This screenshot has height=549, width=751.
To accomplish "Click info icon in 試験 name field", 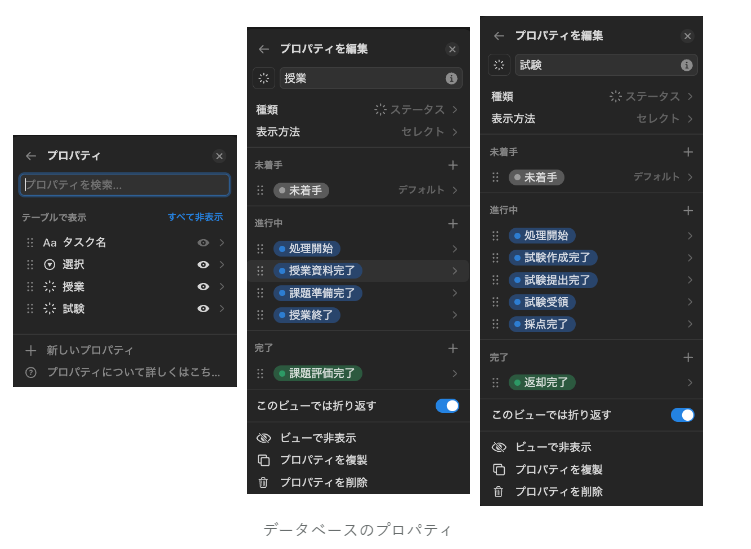I will click(x=686, y=65).
